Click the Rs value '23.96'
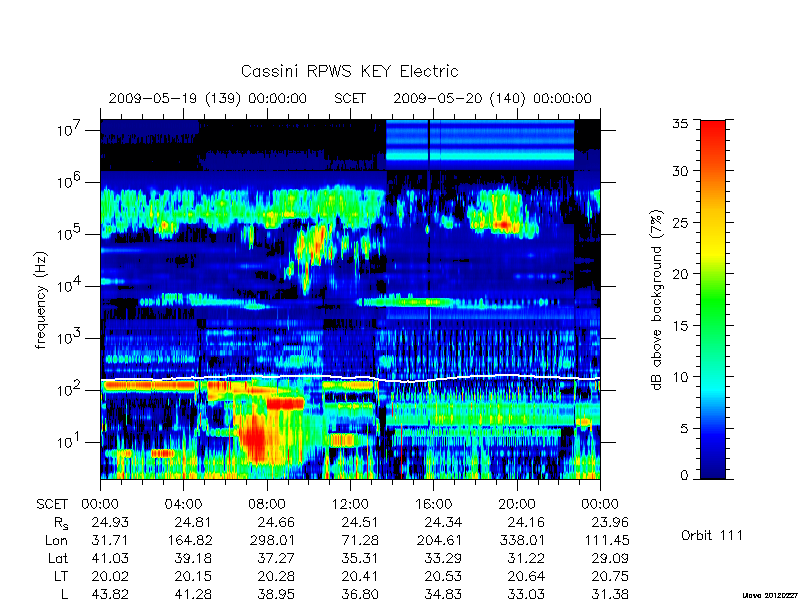Viewport: 800px width, 600px height. click(x=610, y=522)
